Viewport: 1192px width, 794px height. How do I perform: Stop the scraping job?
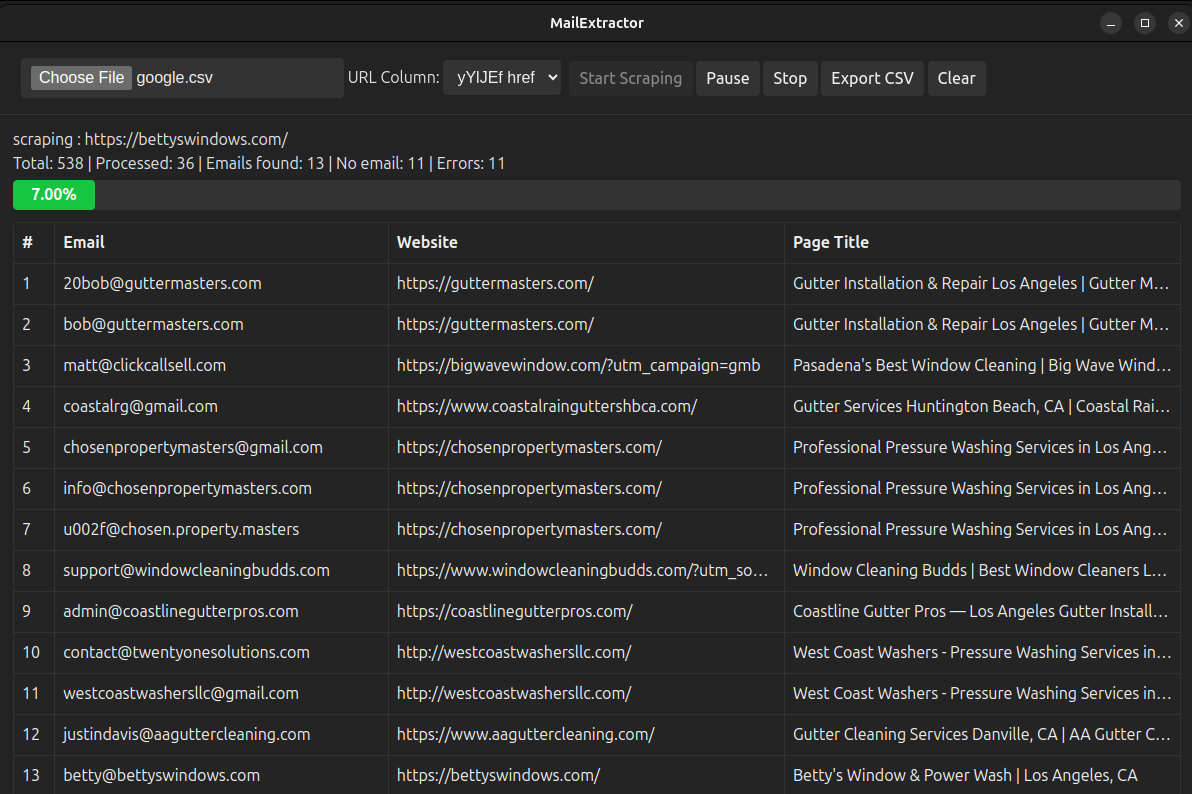790,78
